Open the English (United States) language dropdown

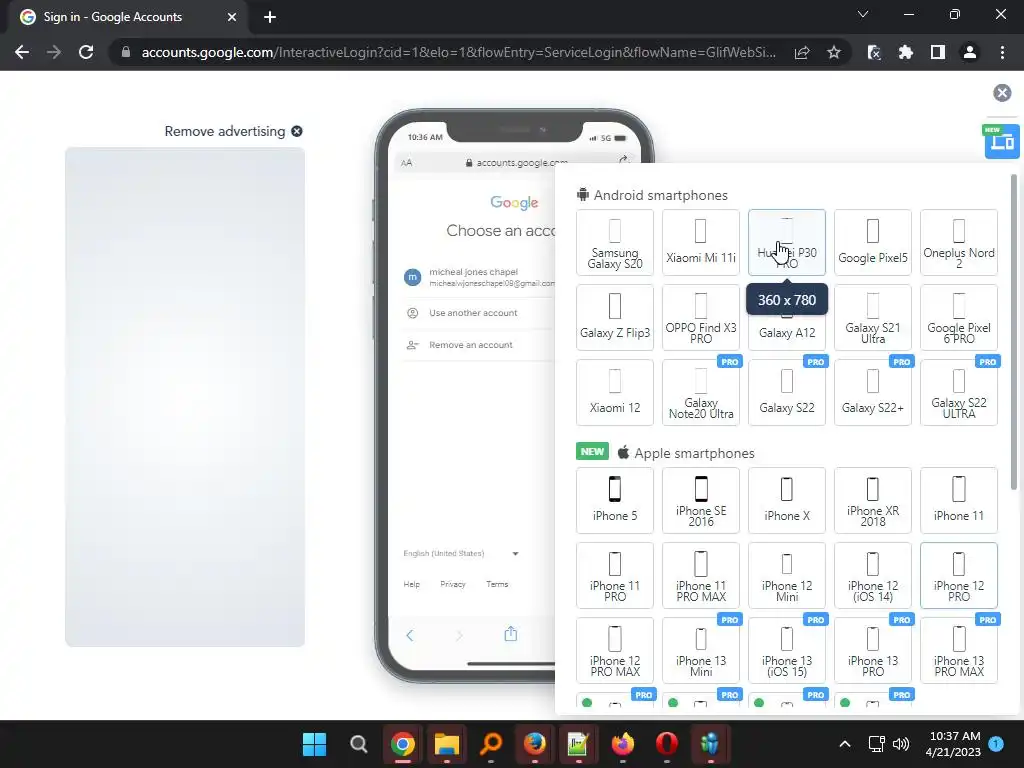[x=461, y=553]
